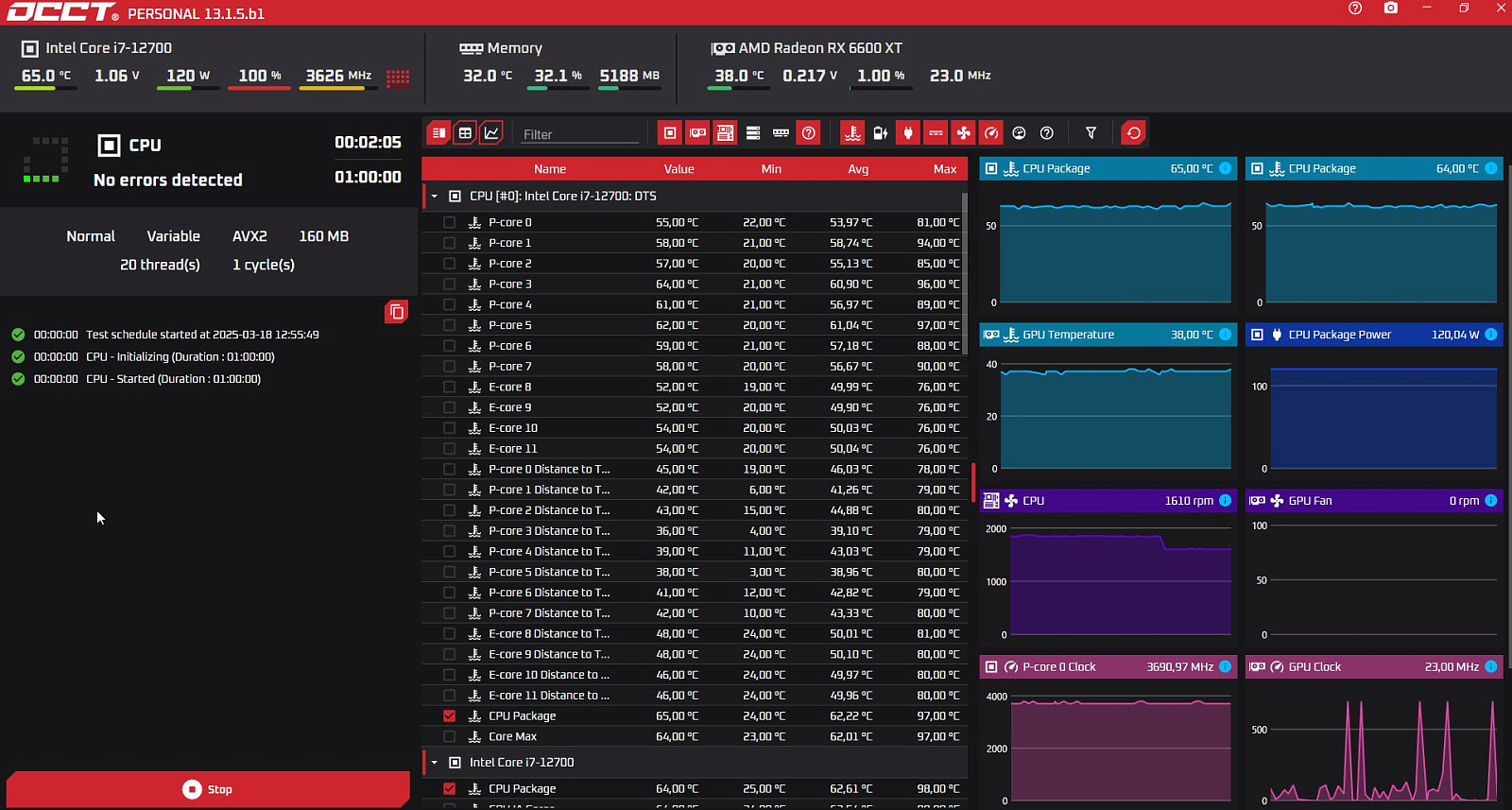This screenshot has height=810, width=1512.
Task: Reset min/avg/max monitoring values
Action: tap(1134, 133)
